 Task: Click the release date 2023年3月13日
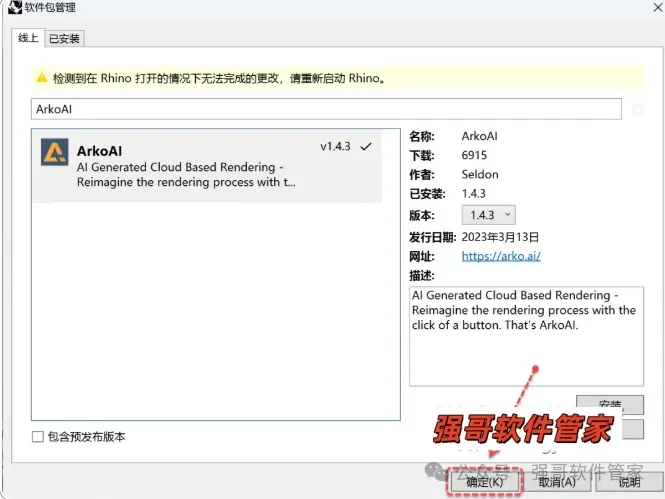tap(500, 237)
